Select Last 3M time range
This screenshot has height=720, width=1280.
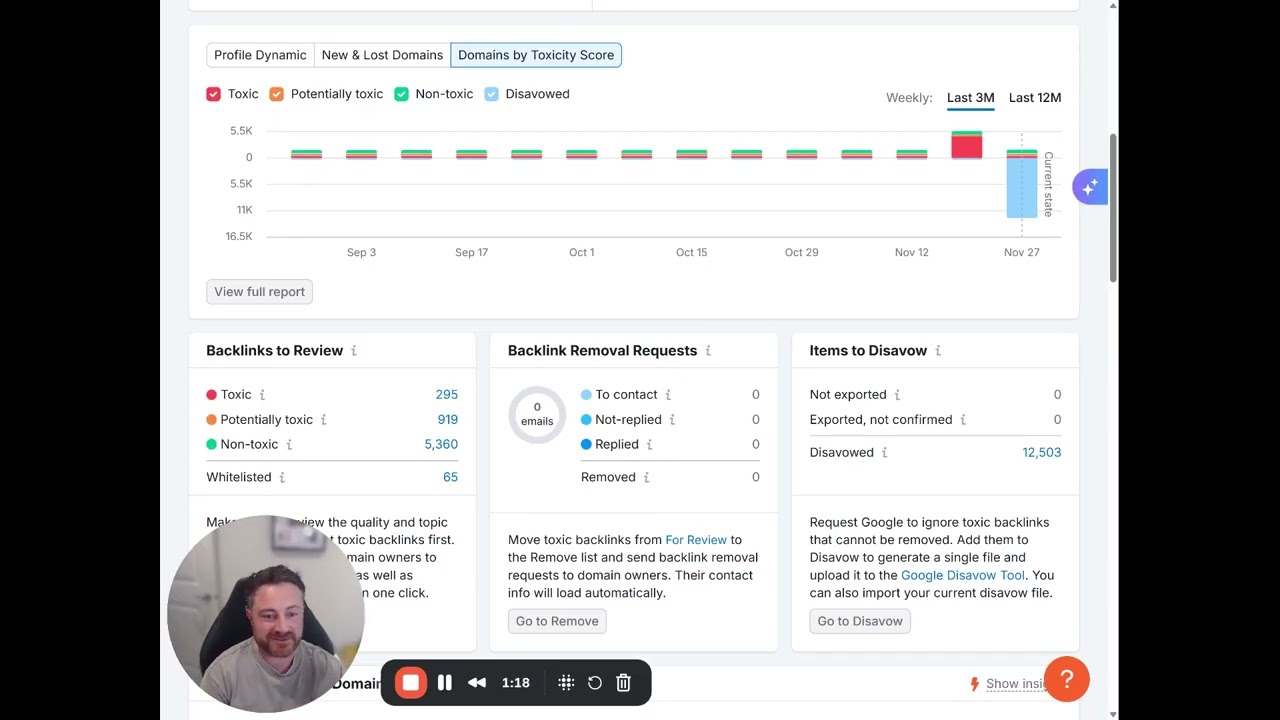point(970,98)
